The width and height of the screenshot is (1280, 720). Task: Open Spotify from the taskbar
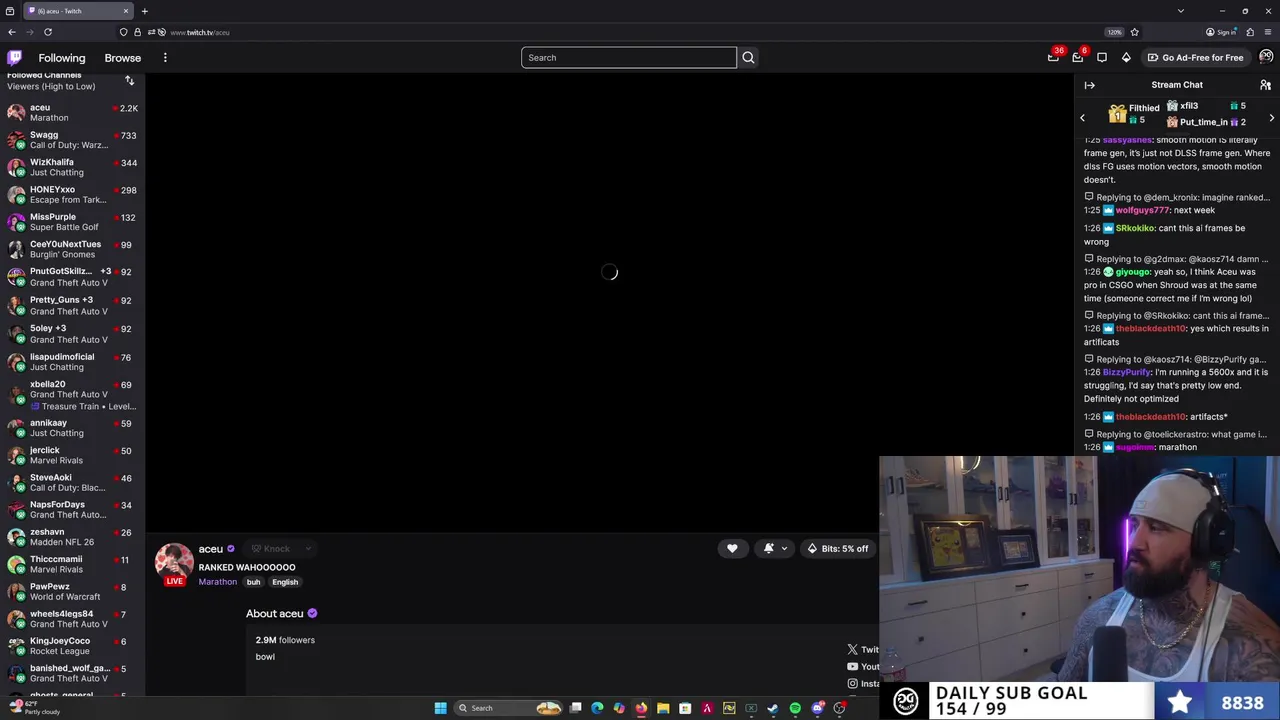(795, 708)
